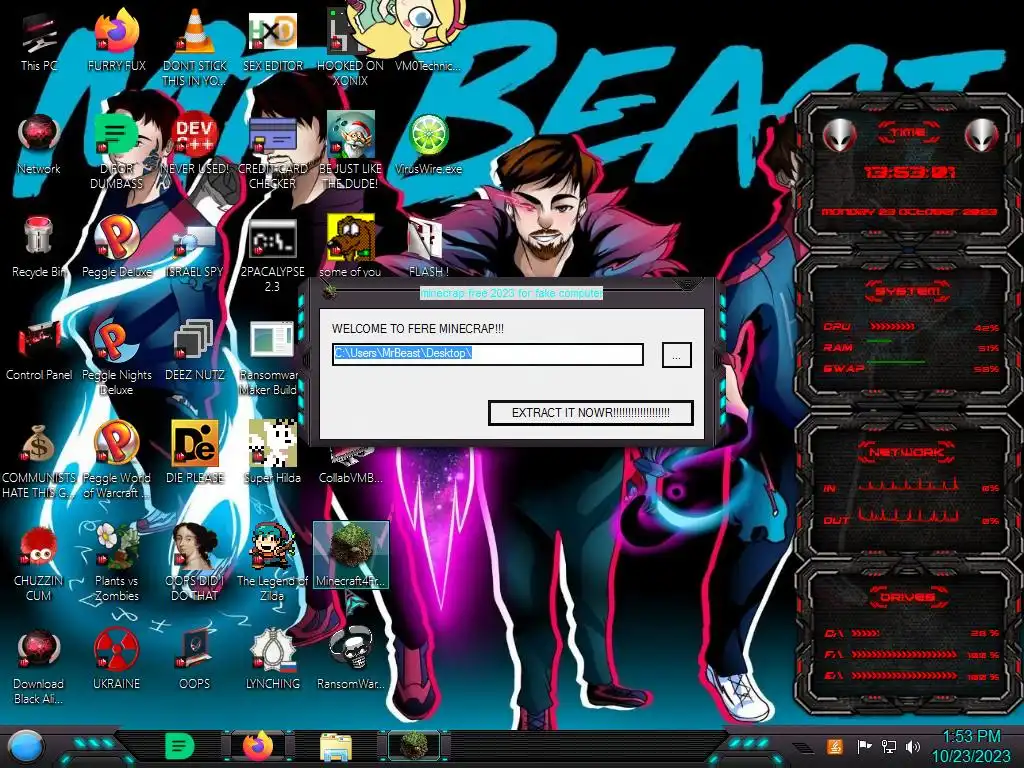Click the SYSTEM widget CPU meter
Screen dimensions: 1024x768
(892, 326)
